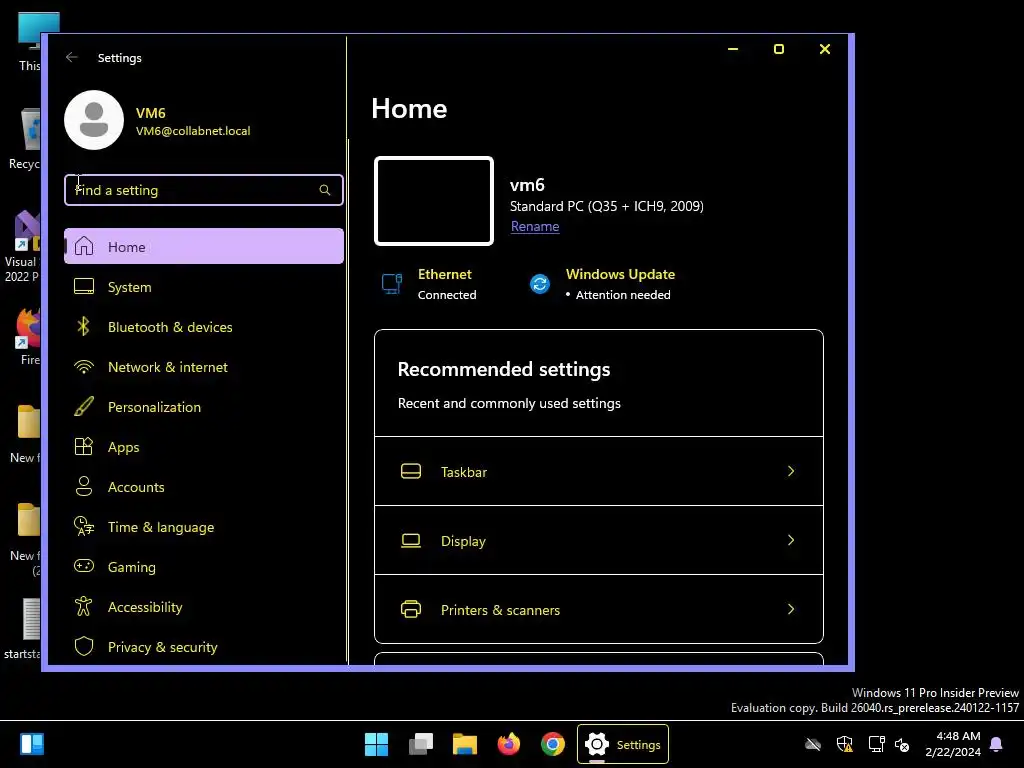Click the VM6 user avatar picture
The width and height of the screenshot is (1024, 768).
(x=94, y=120)
